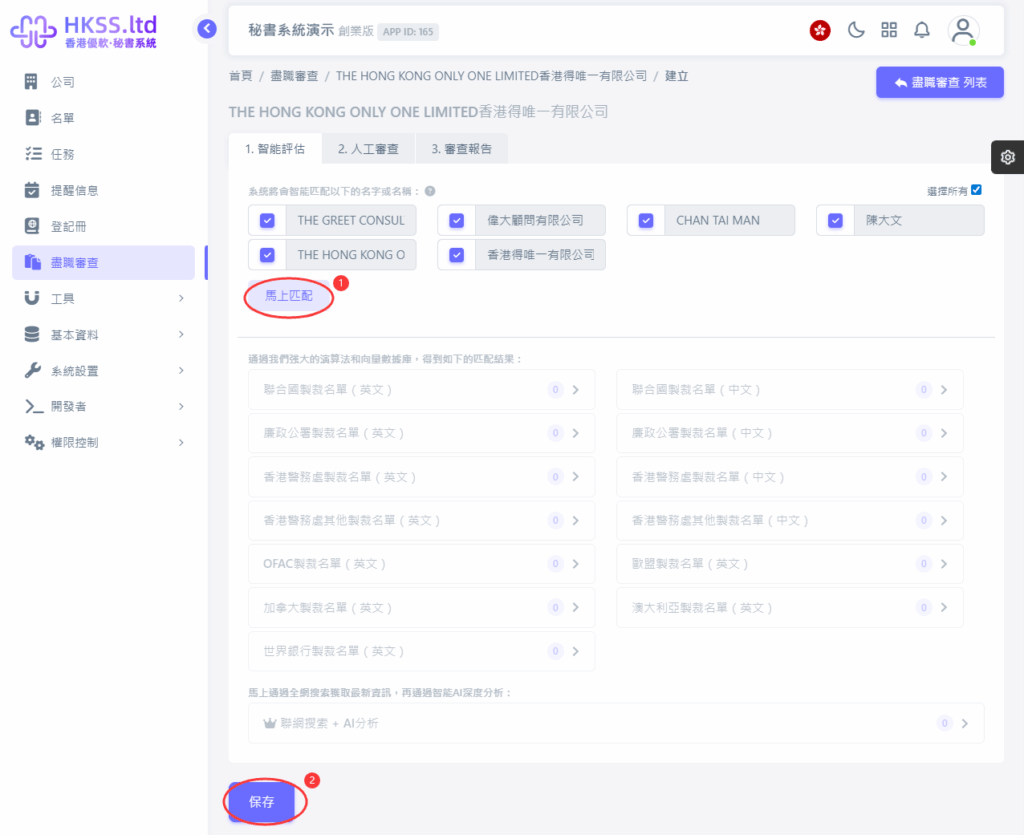
Task: Open the settings gear on right edge
Action: click(x=1007, y=157)
